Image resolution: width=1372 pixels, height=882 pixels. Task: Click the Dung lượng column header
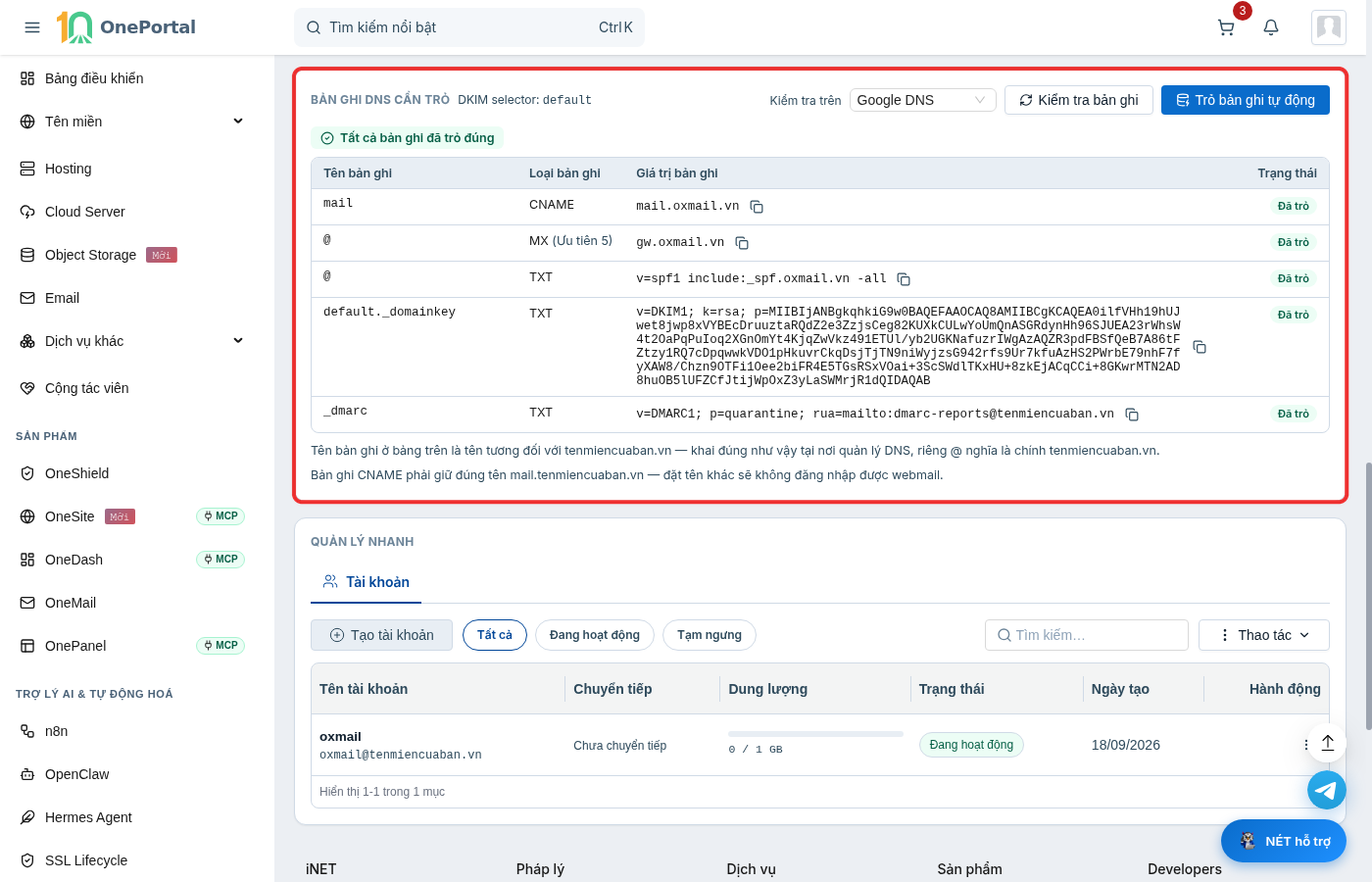point(768,689)
